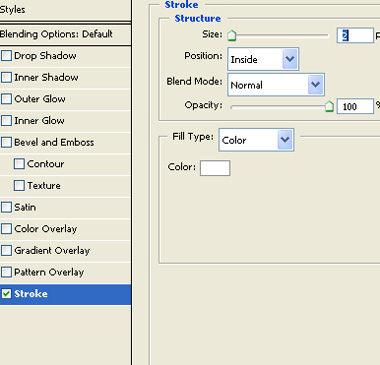The height and width of the screenshot is (365, 380).
Task: Uncheck the Stroke checkbox
Action: click(6, 294)
